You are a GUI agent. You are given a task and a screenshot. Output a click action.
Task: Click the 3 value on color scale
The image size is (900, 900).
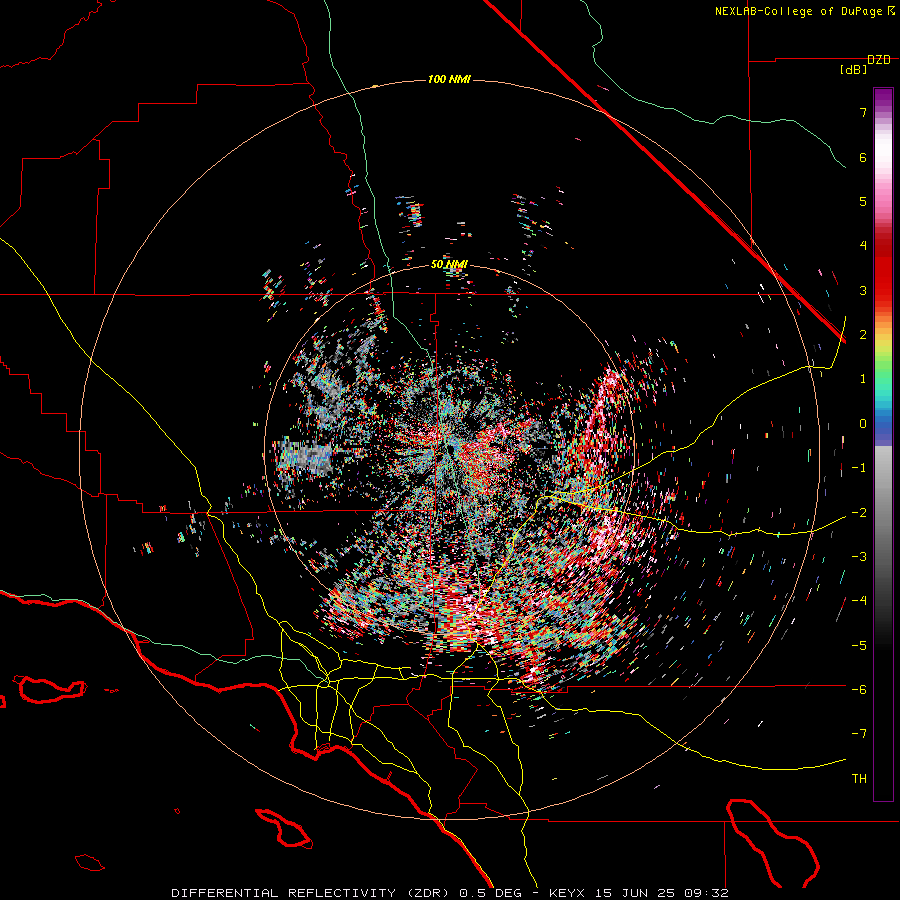[x=863, y=290]
